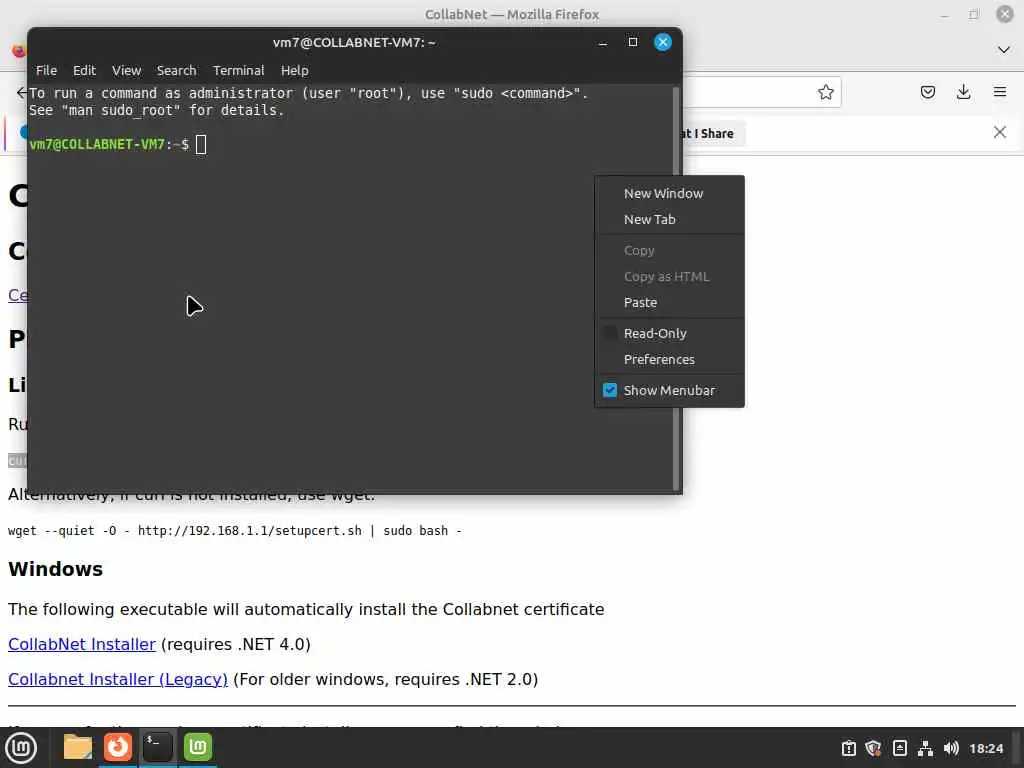Open the clock showing 18:24

[x=985, y=748]
